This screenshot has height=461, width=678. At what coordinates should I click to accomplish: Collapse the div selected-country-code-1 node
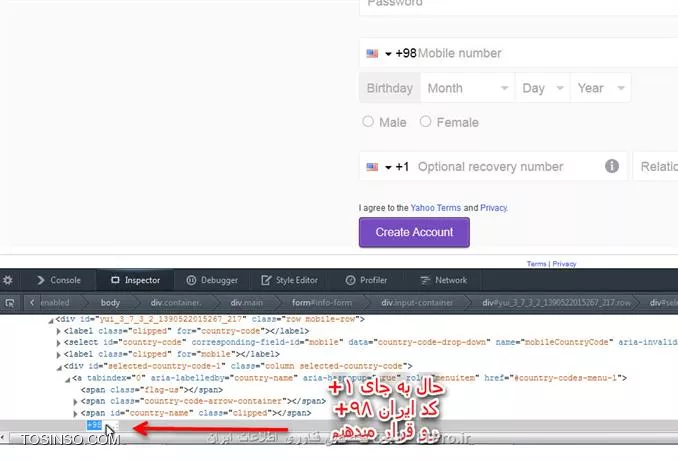59,368
